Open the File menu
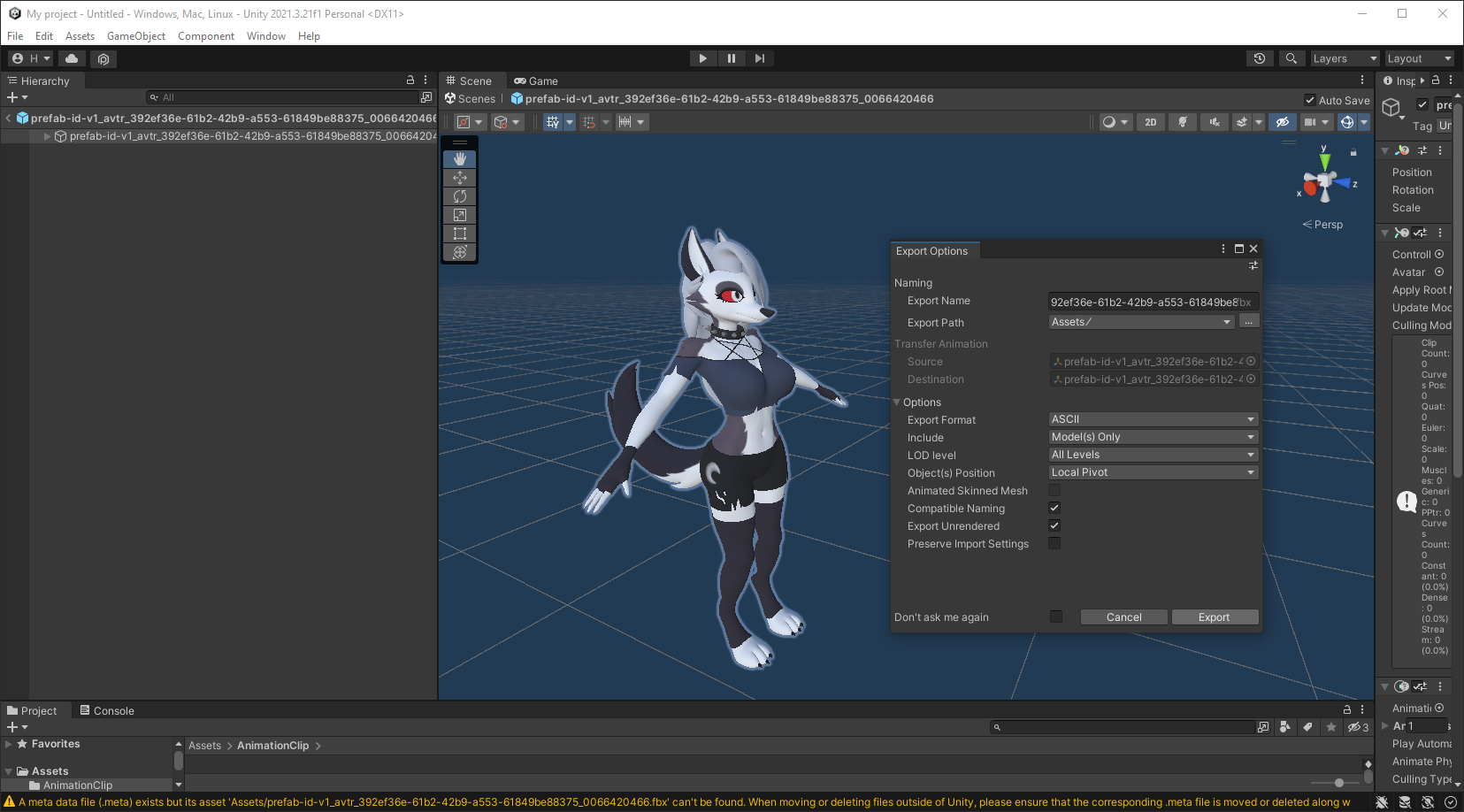Image resolution: width=1464 pixels, height=812 pixels. (15, 36)
